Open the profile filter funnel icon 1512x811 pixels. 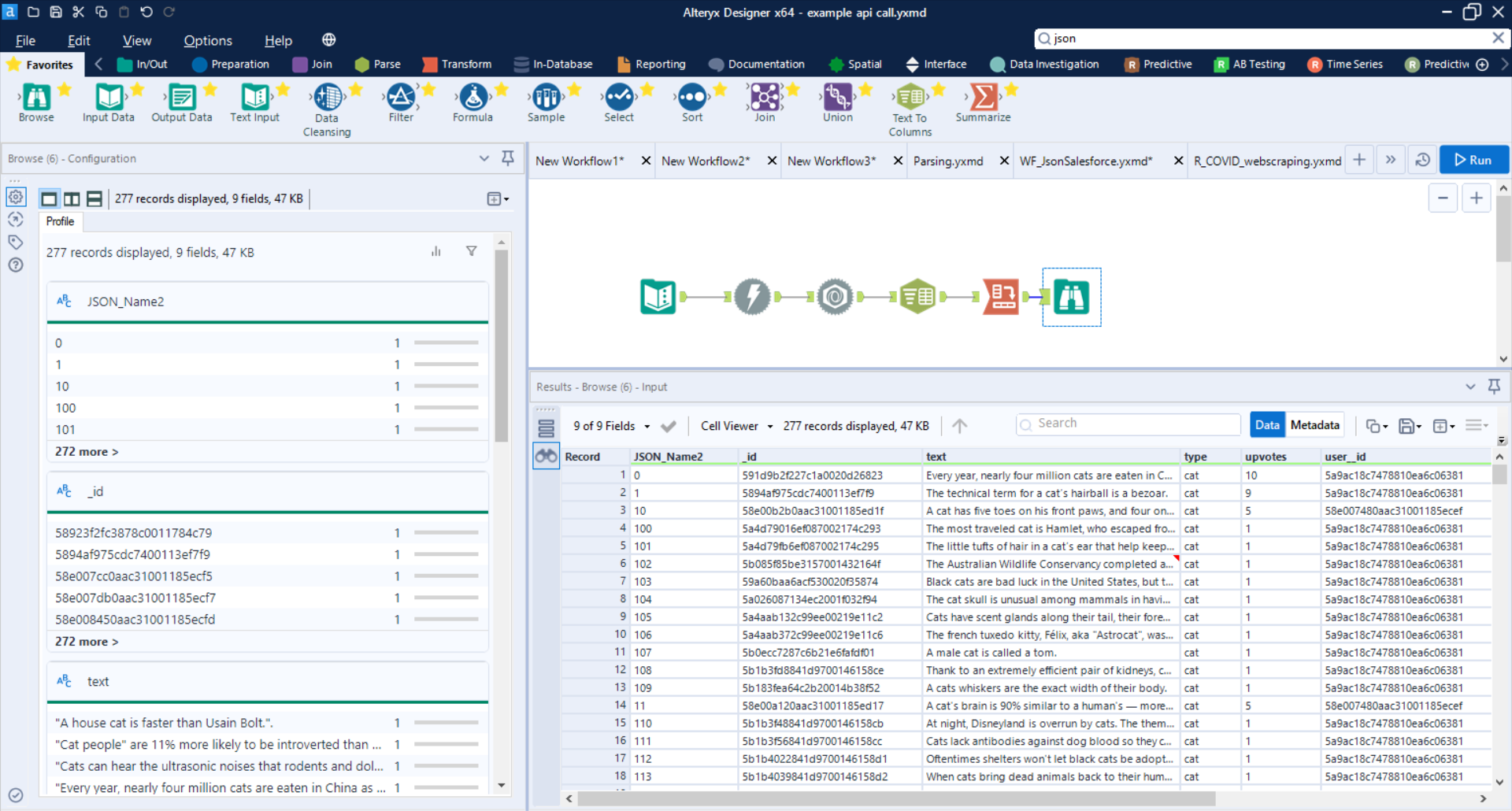pos(471,251)
